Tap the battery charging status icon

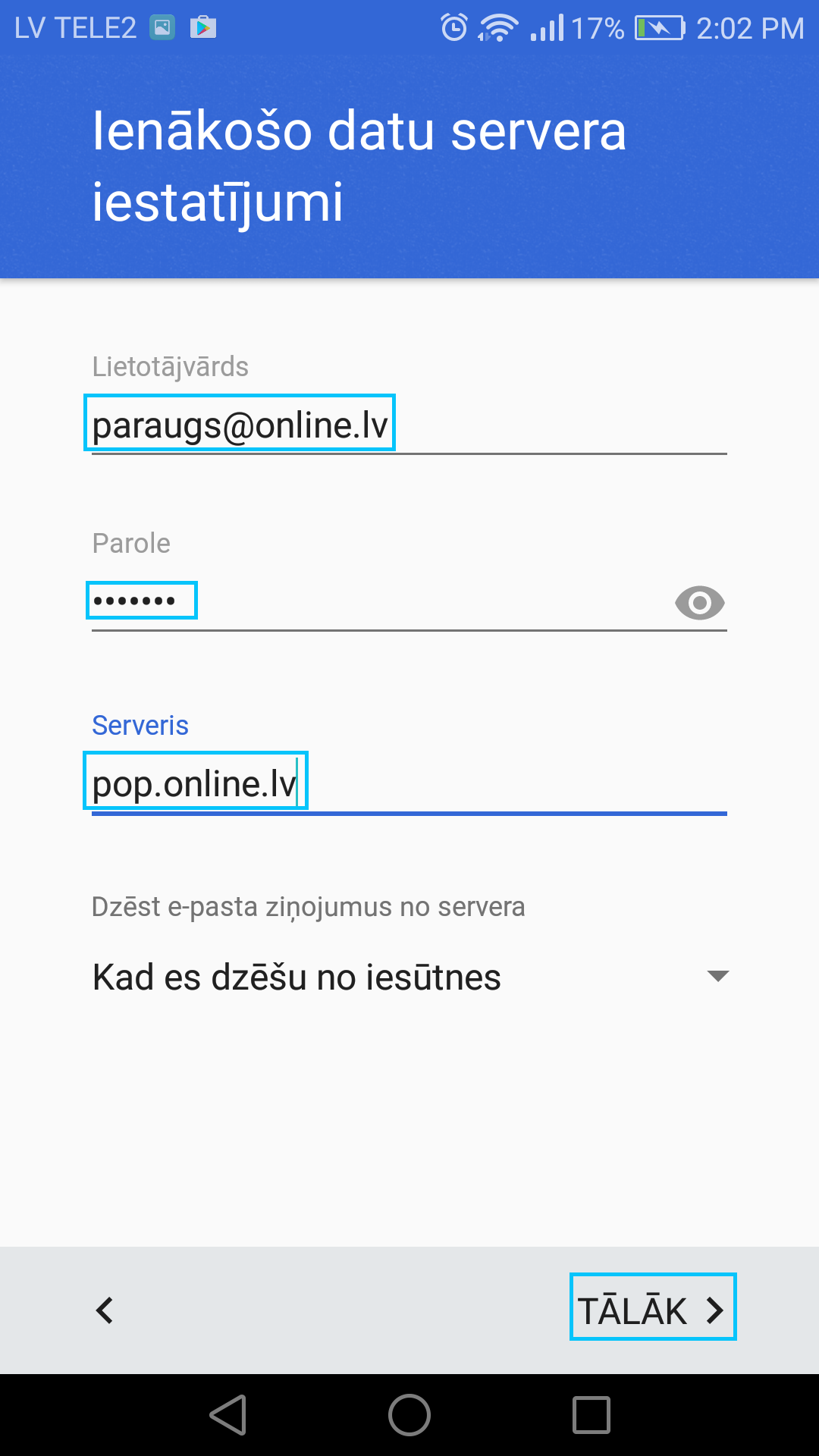click(660, 28)
